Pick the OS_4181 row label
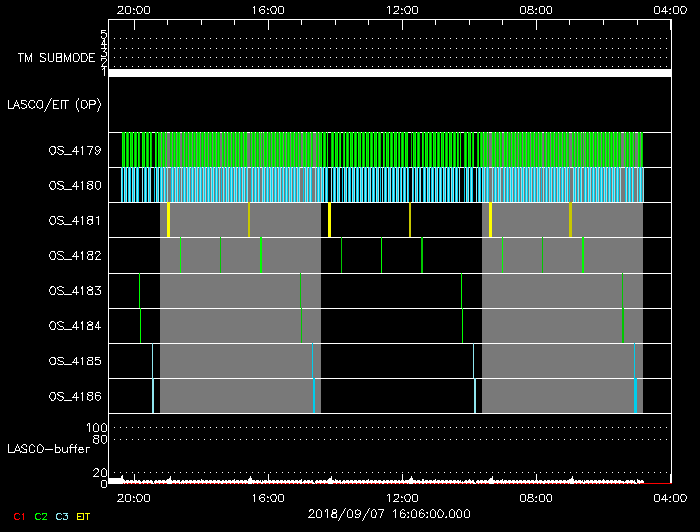 pyautogui.click(x=74, y=221)
